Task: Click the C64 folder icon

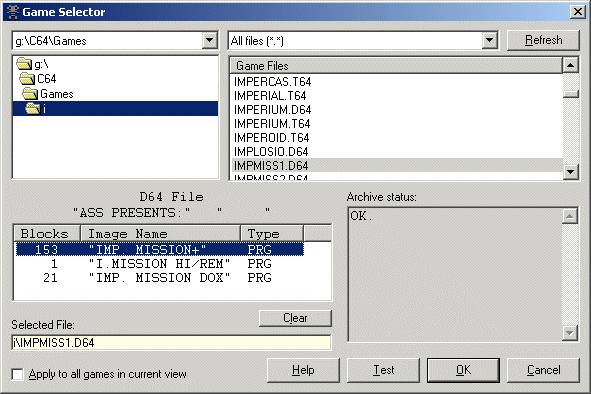Action: (27, 79)
